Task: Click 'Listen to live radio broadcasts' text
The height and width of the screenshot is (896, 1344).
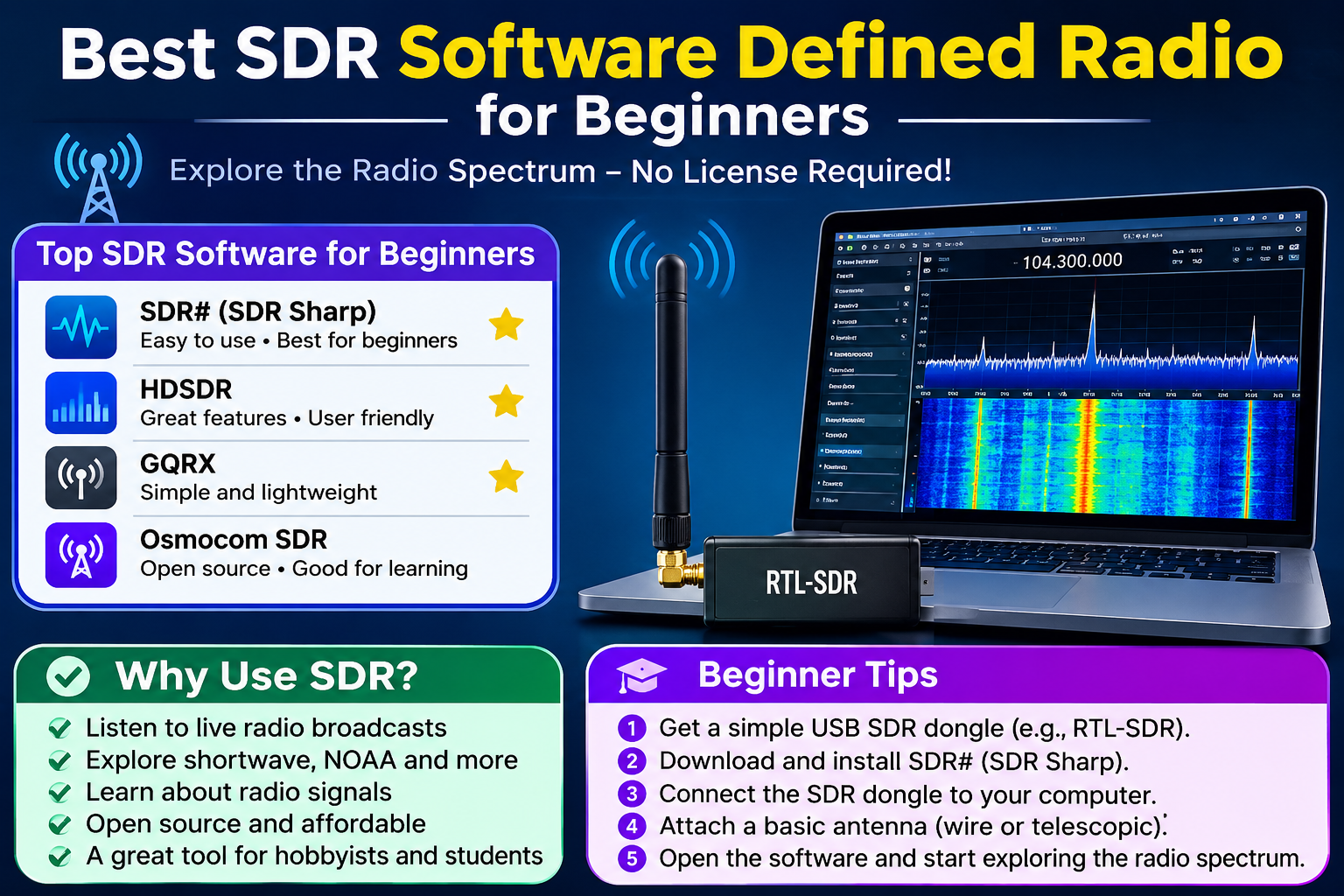Action: click(266, 728)
